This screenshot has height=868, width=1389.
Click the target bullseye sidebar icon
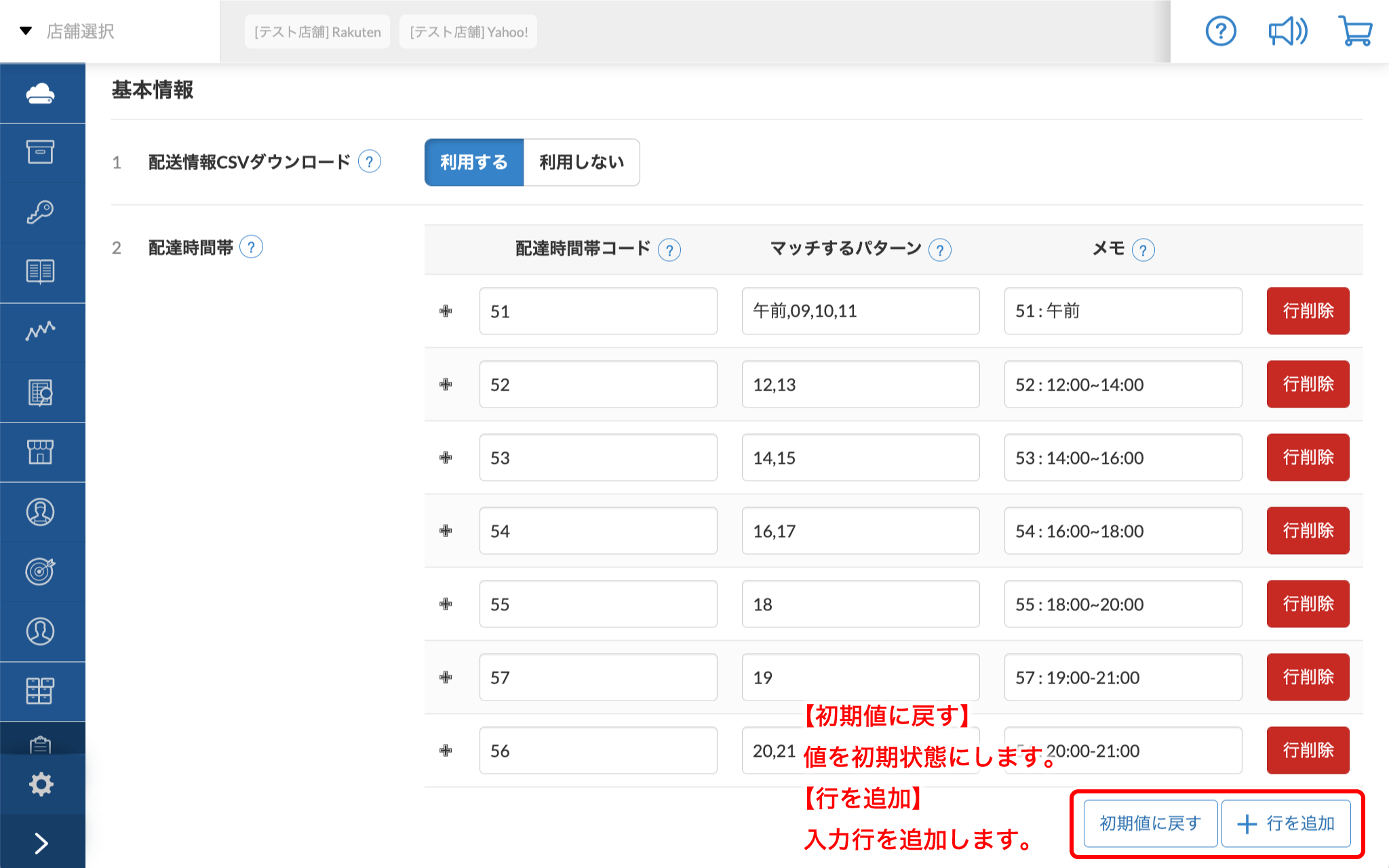click(41, 571)
